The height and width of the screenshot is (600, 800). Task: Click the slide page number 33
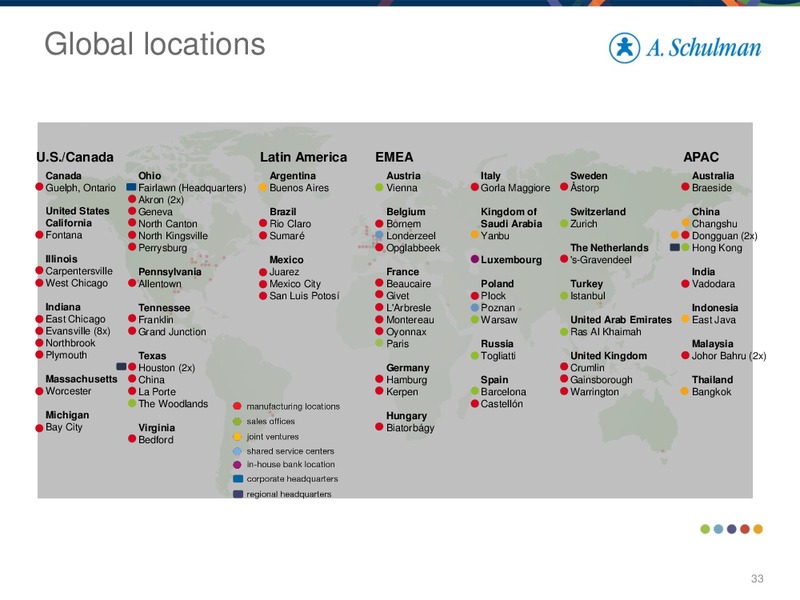click(x=757, y=579)
